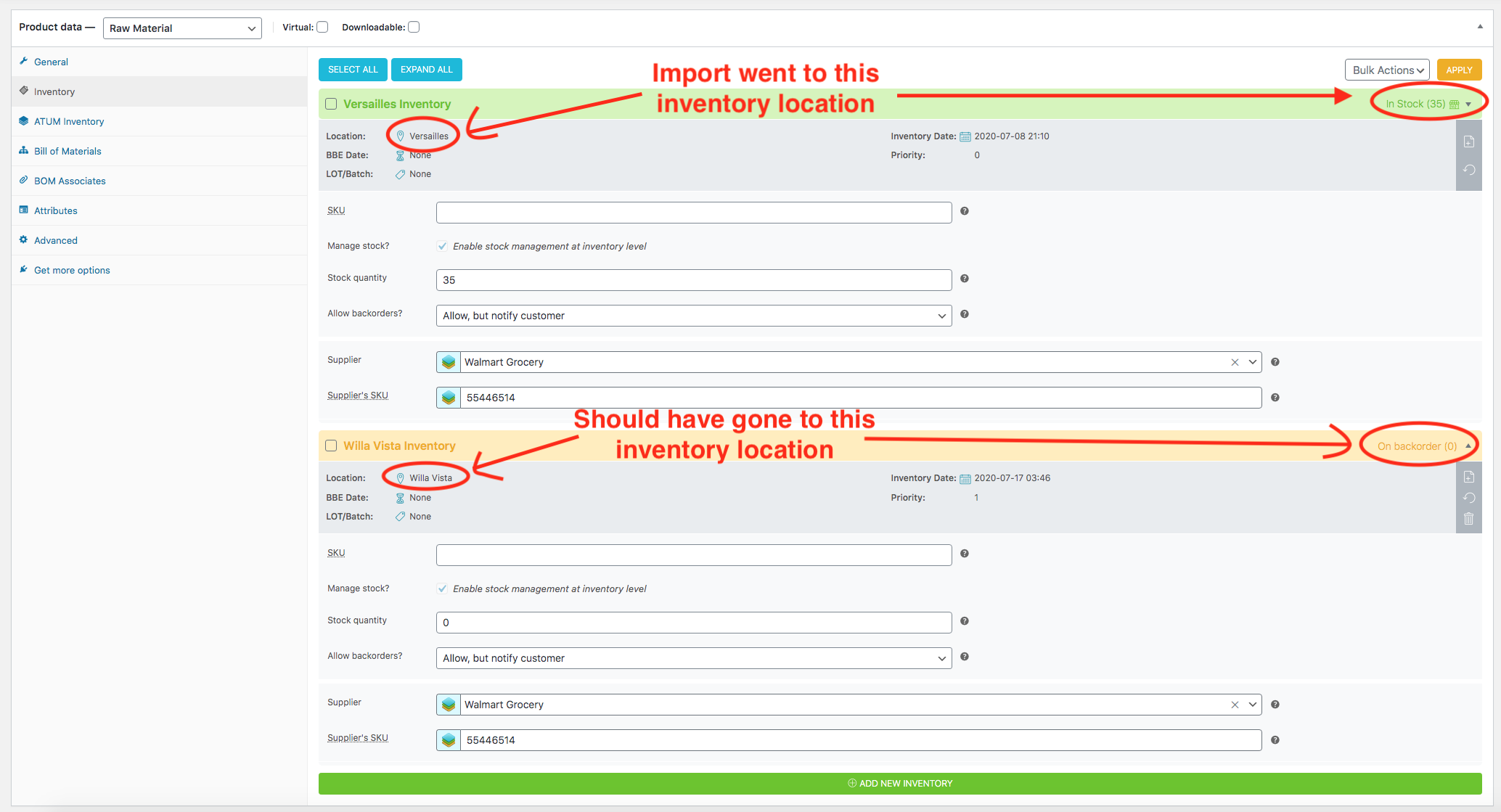Click the trash icon on Willa Vista Inventory
This screenshot has height=812, width=1501.
(1469, 519)
